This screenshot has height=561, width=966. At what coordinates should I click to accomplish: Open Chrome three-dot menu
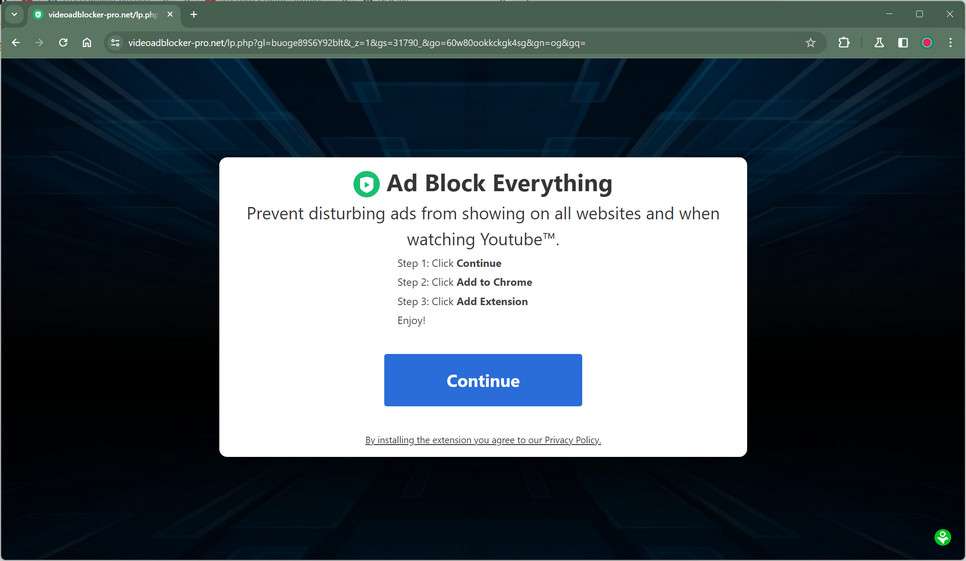click(x=950, y=42)
